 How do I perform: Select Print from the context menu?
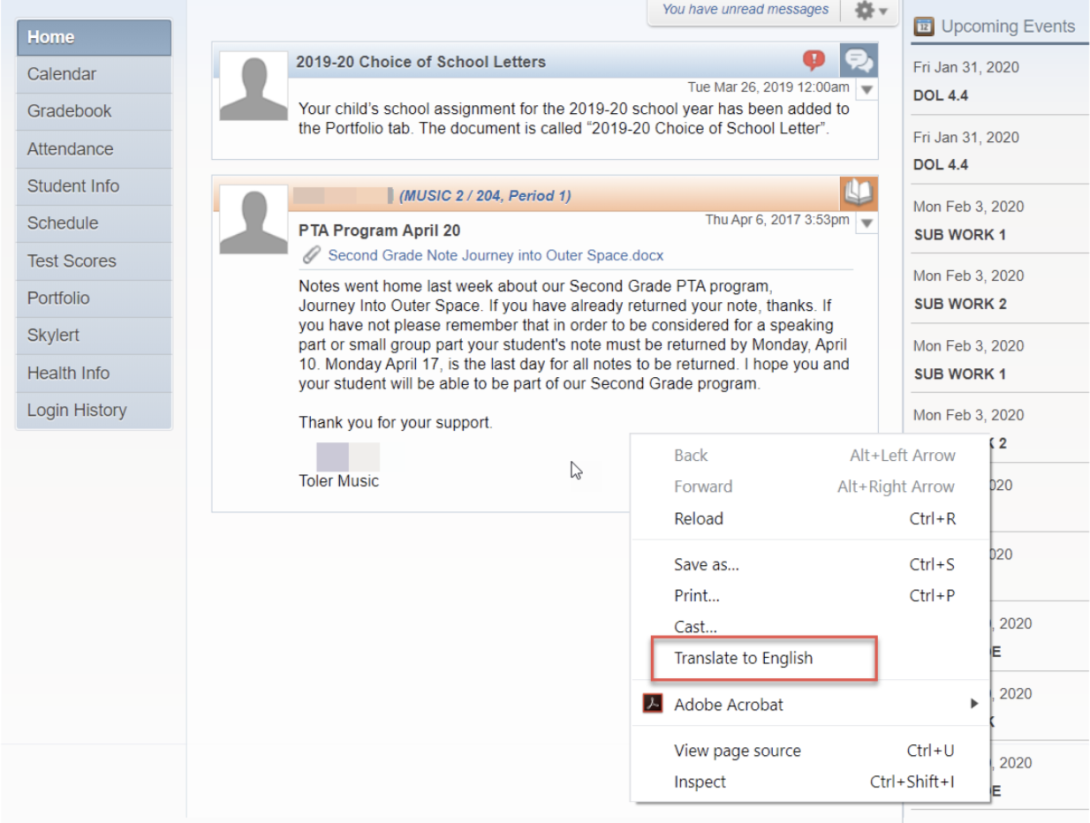696,596
